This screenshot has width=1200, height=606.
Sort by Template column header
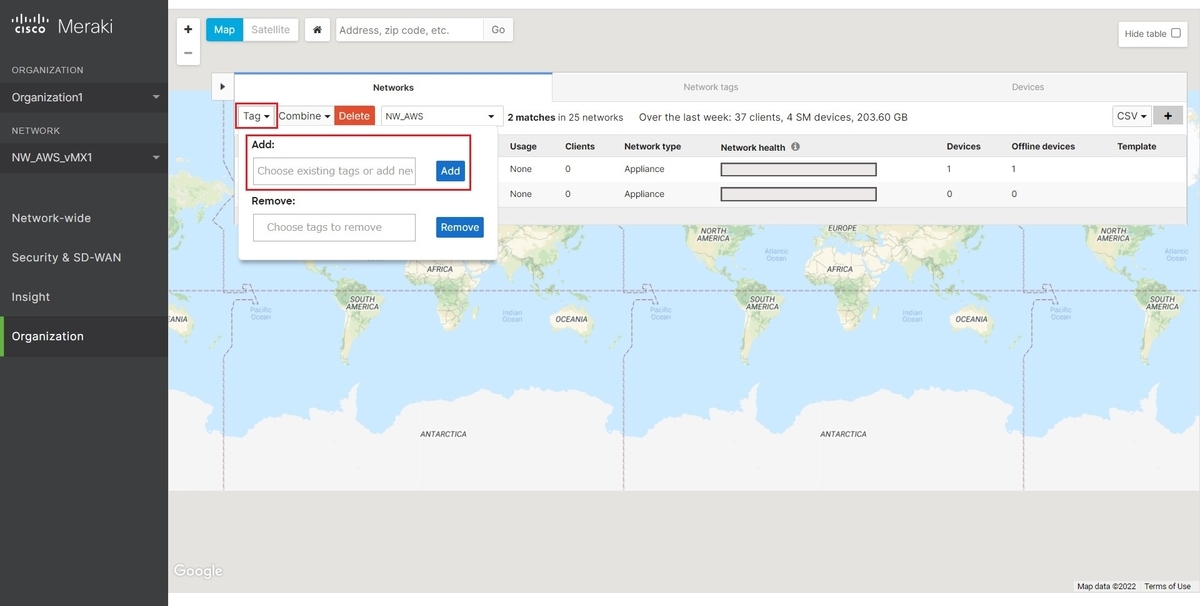(1137, 146)
